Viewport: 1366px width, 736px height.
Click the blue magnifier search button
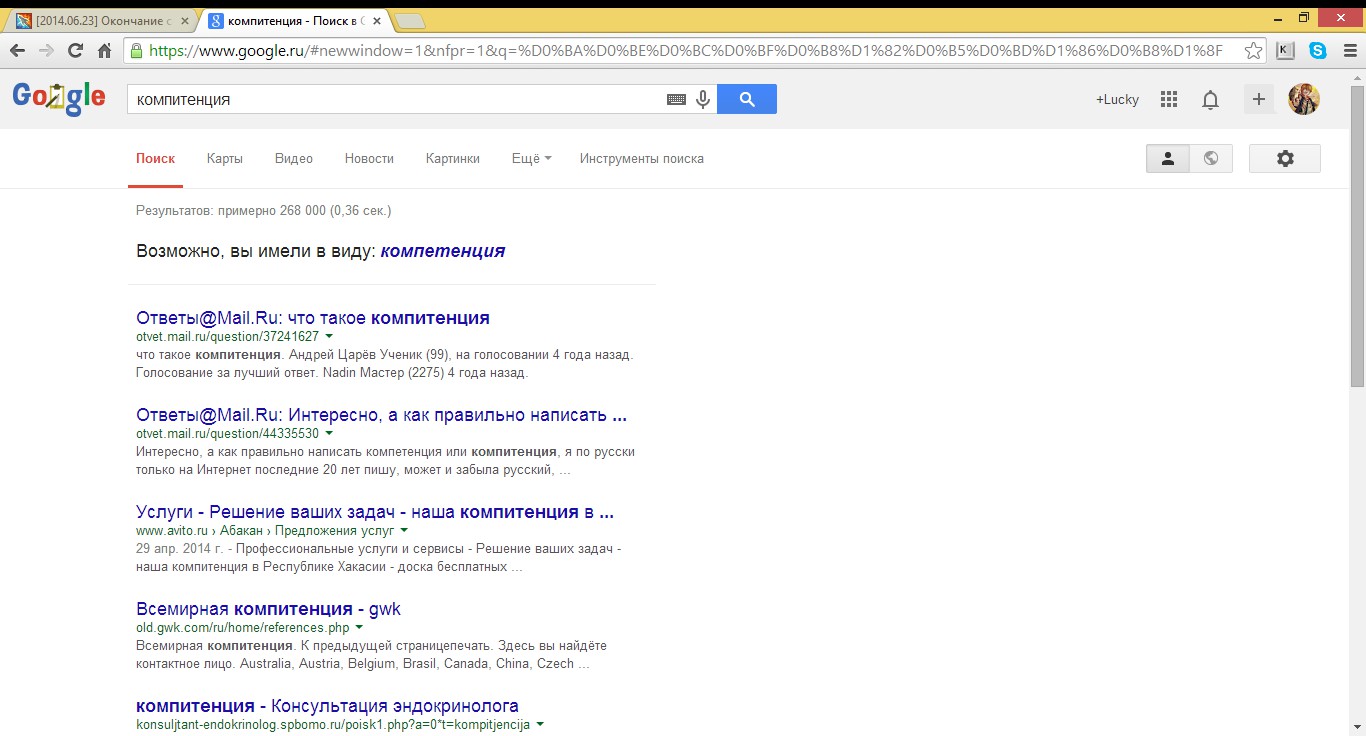(x=747, y=99)
